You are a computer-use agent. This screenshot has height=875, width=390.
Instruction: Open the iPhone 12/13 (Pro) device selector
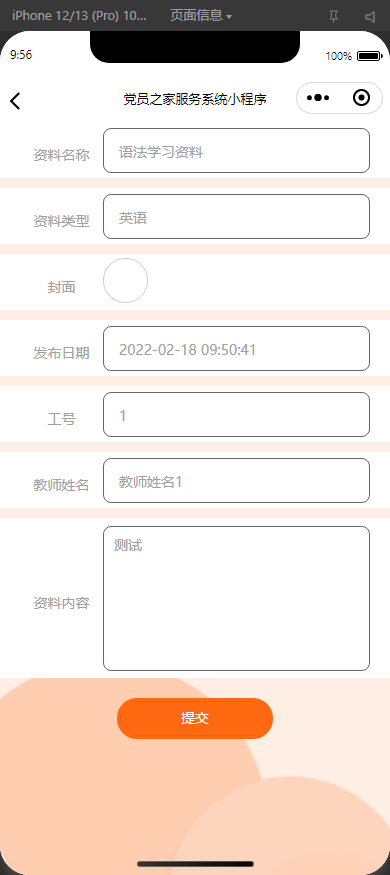point(79,16)
